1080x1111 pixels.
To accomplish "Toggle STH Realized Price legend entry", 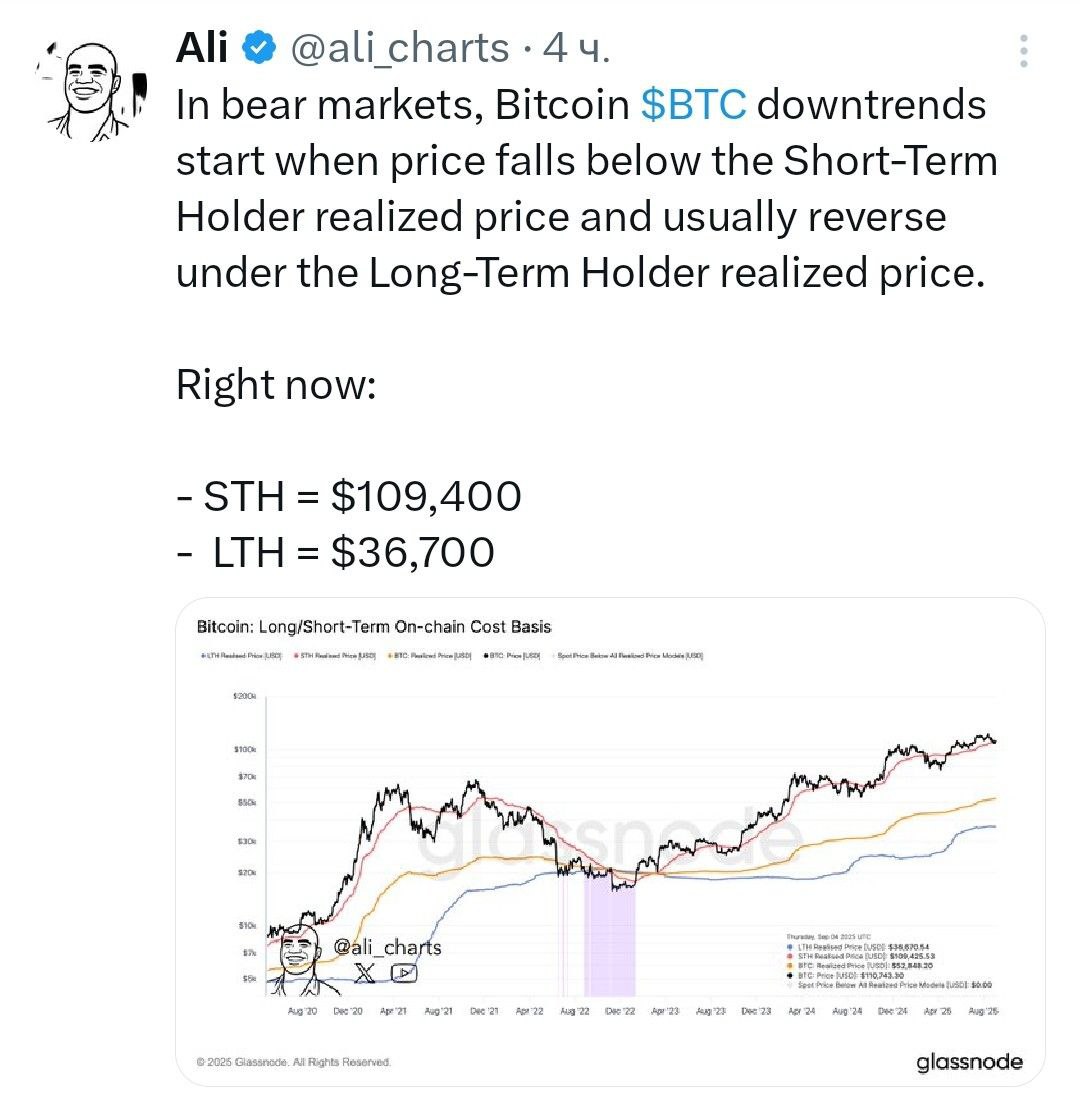I will 334,655.
